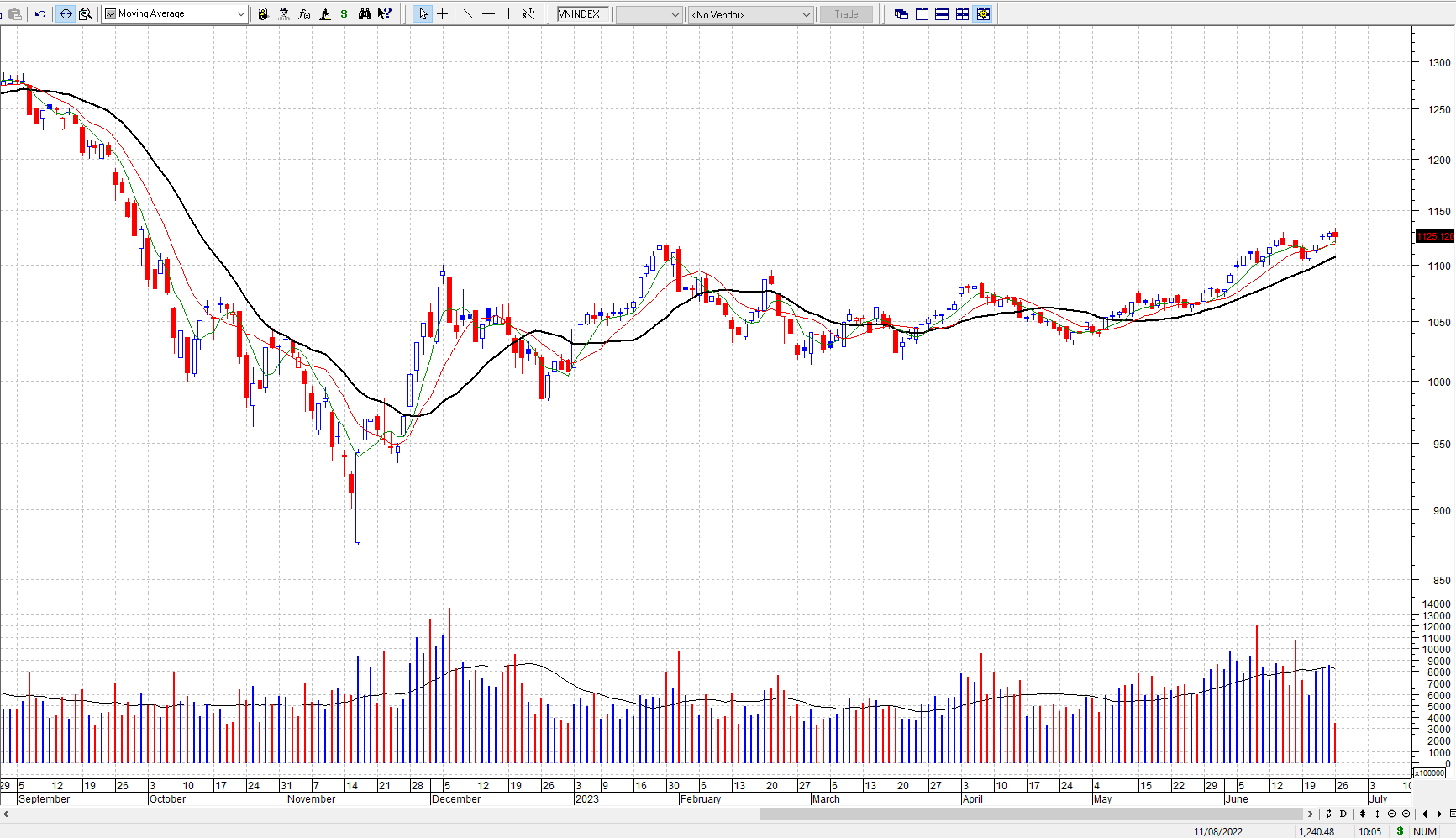The image size is (1456, 838).
Task: Select the horizontal line drawing tool
Action: [488, 14]
